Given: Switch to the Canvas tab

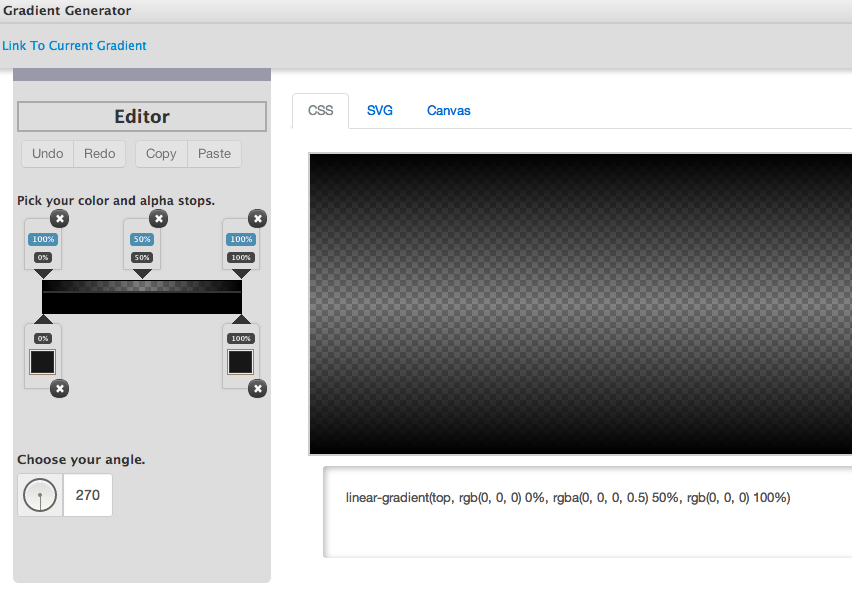Looking at the screenshot, I should pyautogui.click(x=448, y=110).
